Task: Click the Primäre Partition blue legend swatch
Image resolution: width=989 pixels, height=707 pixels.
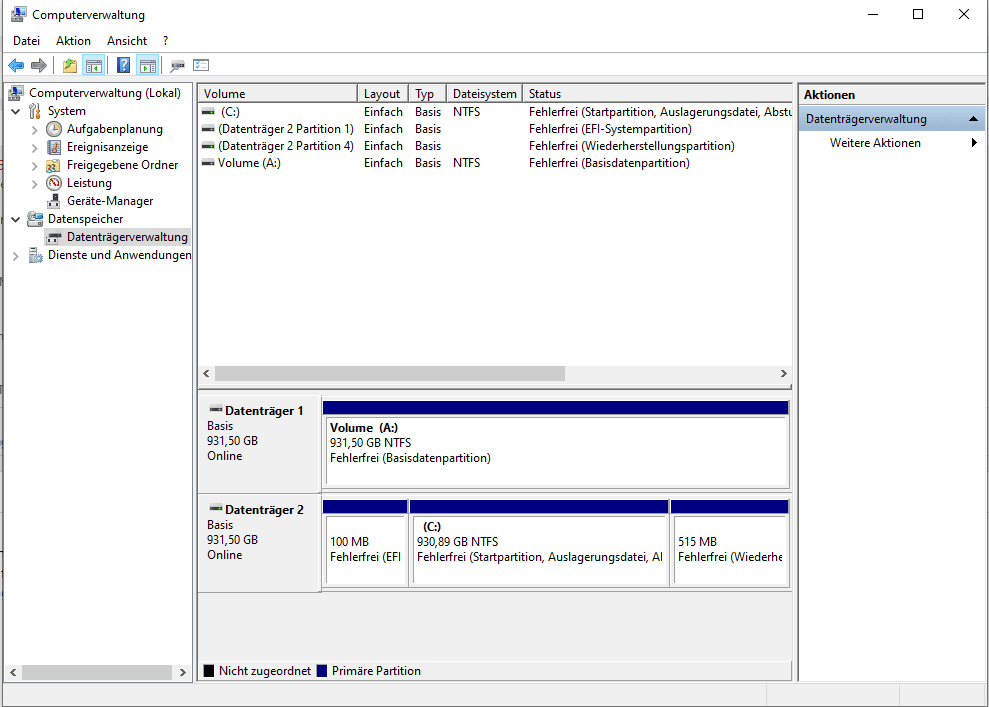Action: [x=322, y=670]
